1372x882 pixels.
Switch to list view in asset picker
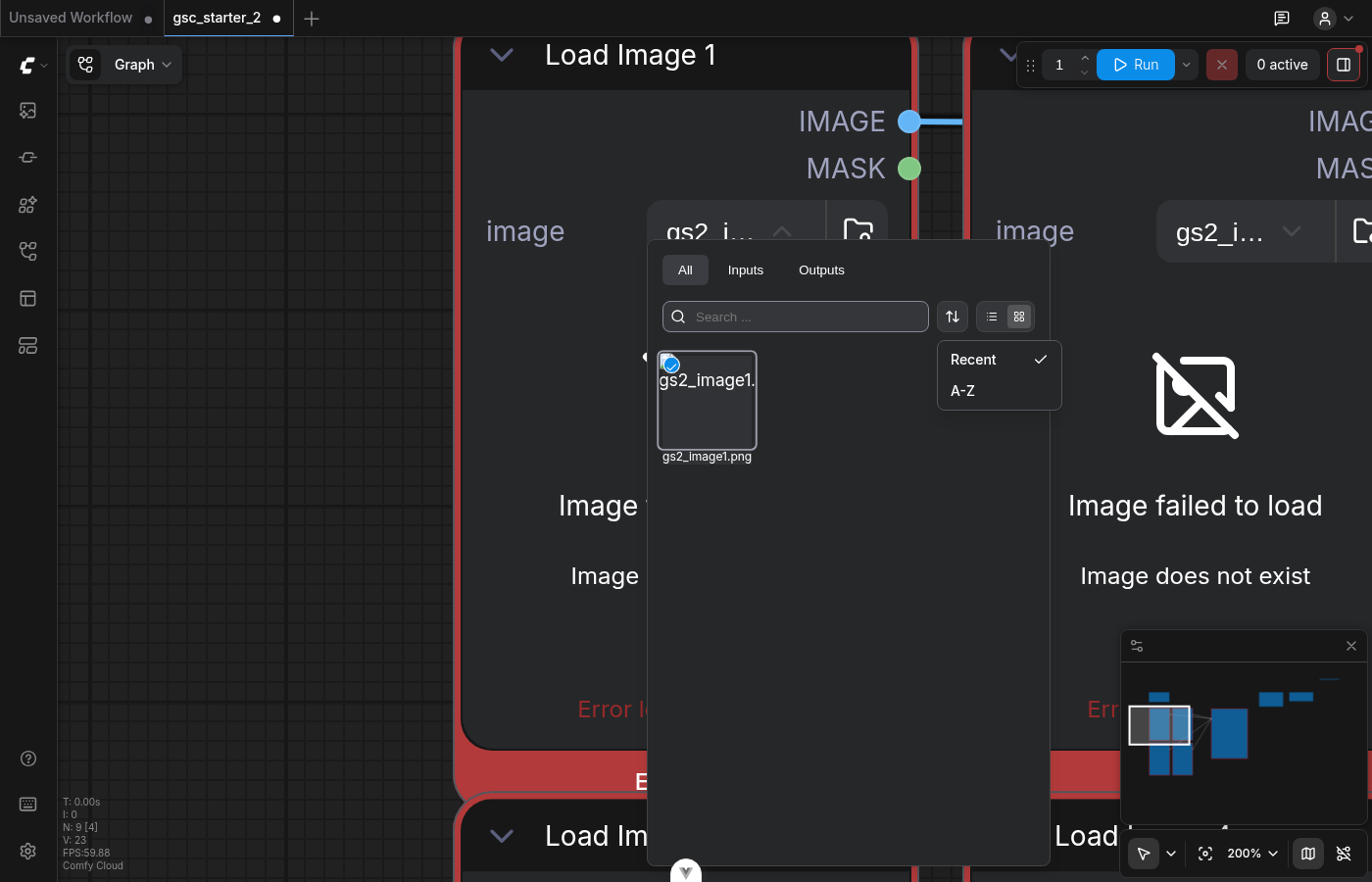992,317
